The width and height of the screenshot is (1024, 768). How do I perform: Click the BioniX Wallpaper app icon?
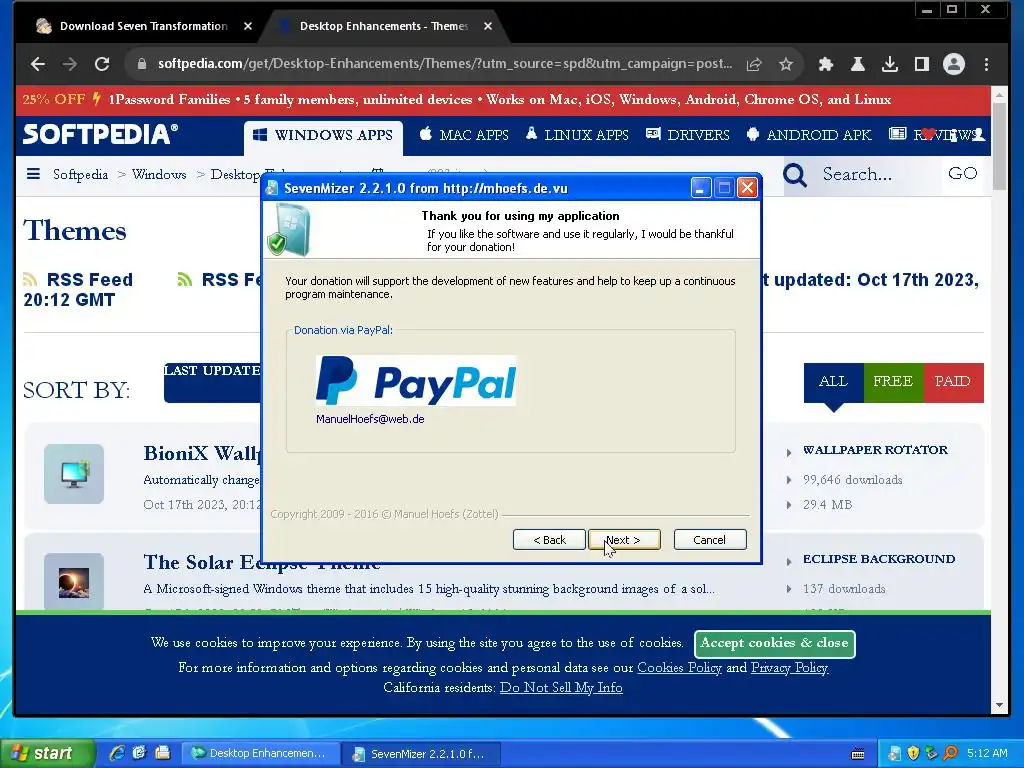click(x=74, y=474)
